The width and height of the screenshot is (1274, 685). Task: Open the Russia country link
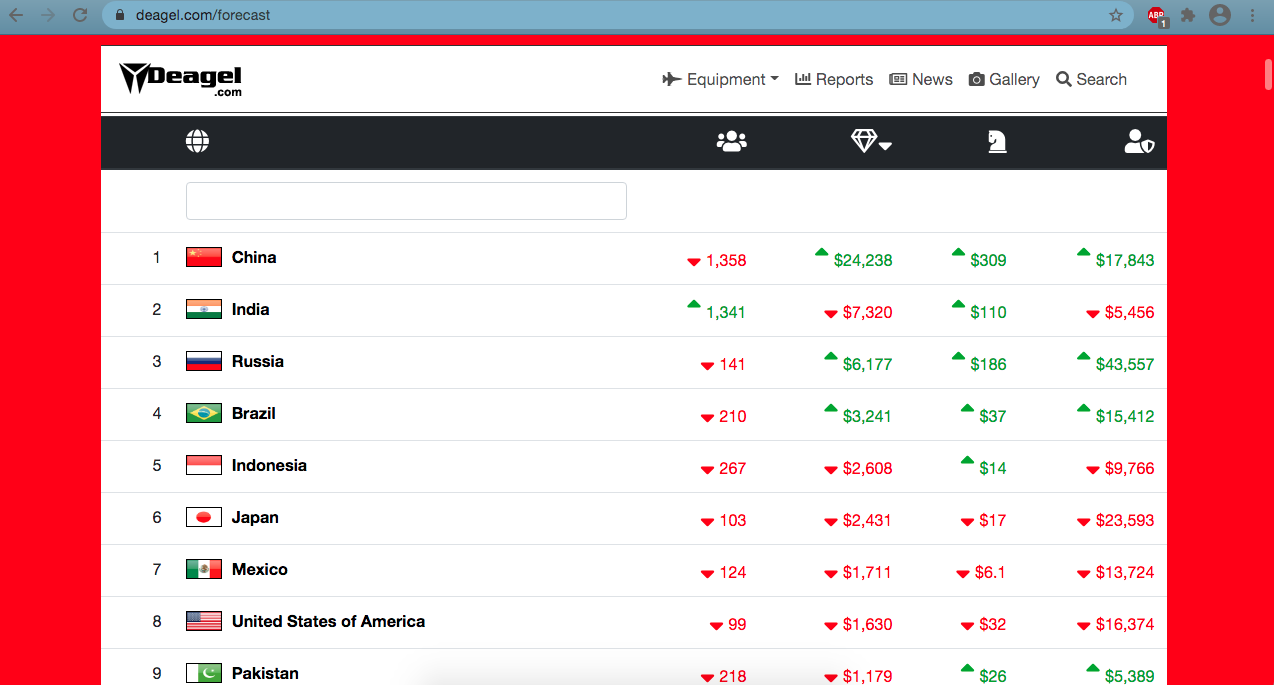coord(258,361)
